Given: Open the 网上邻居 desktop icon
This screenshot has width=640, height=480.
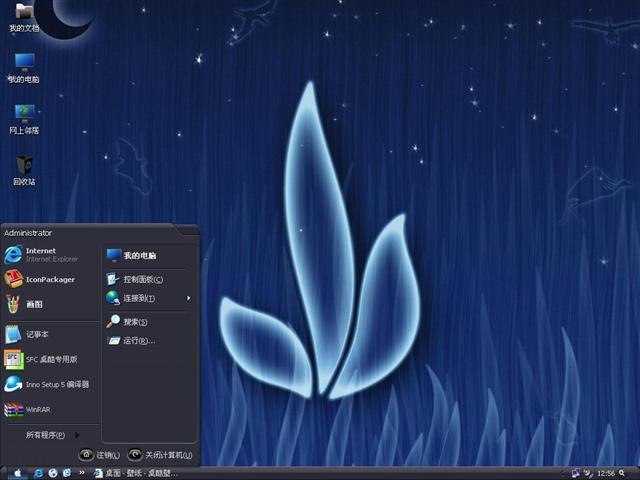Looking at the screenshot, I should 24,120.
